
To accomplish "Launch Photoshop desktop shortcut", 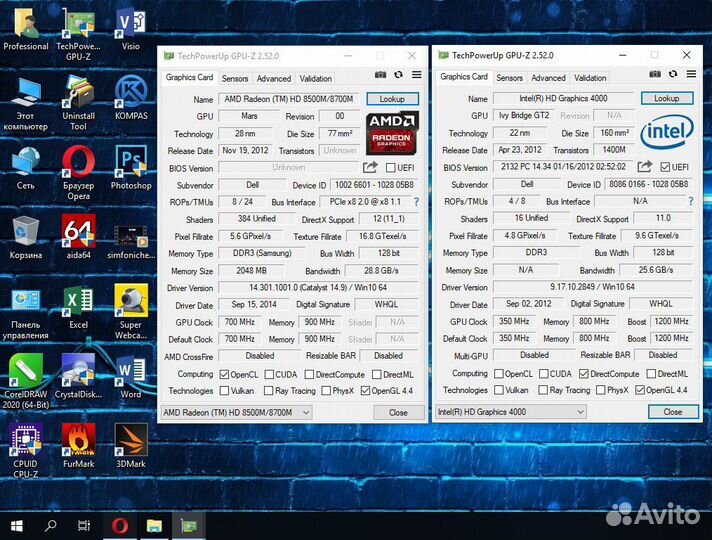I will coord(131,168).
